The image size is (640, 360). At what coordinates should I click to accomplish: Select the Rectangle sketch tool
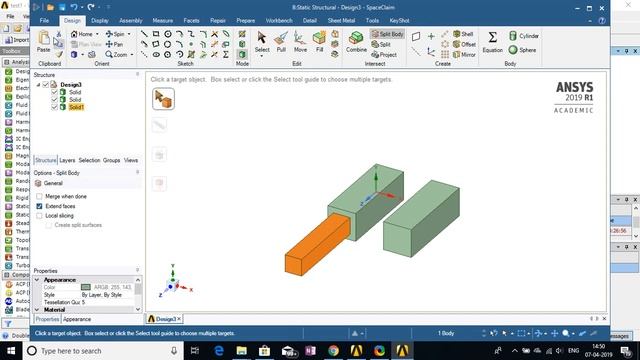coord(156,34)
